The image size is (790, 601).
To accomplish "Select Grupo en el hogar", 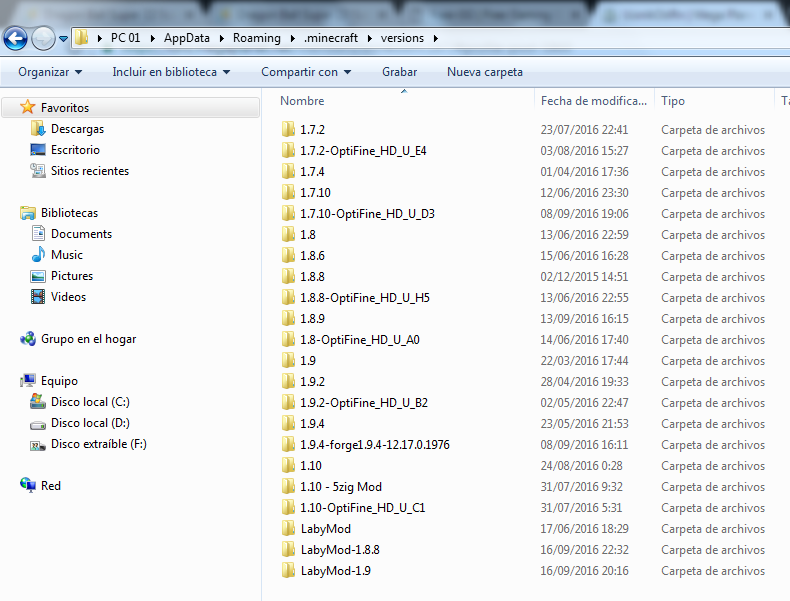I will [89, 339].
